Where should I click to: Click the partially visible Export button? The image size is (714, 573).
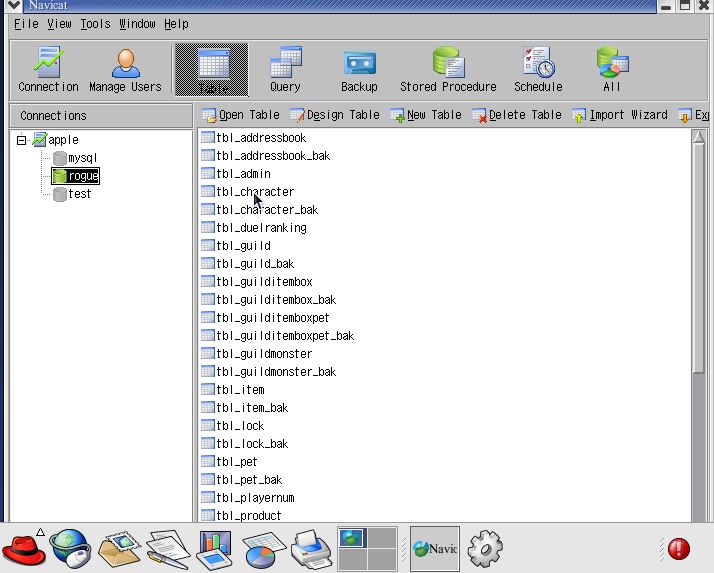click(x=694, y=115)
